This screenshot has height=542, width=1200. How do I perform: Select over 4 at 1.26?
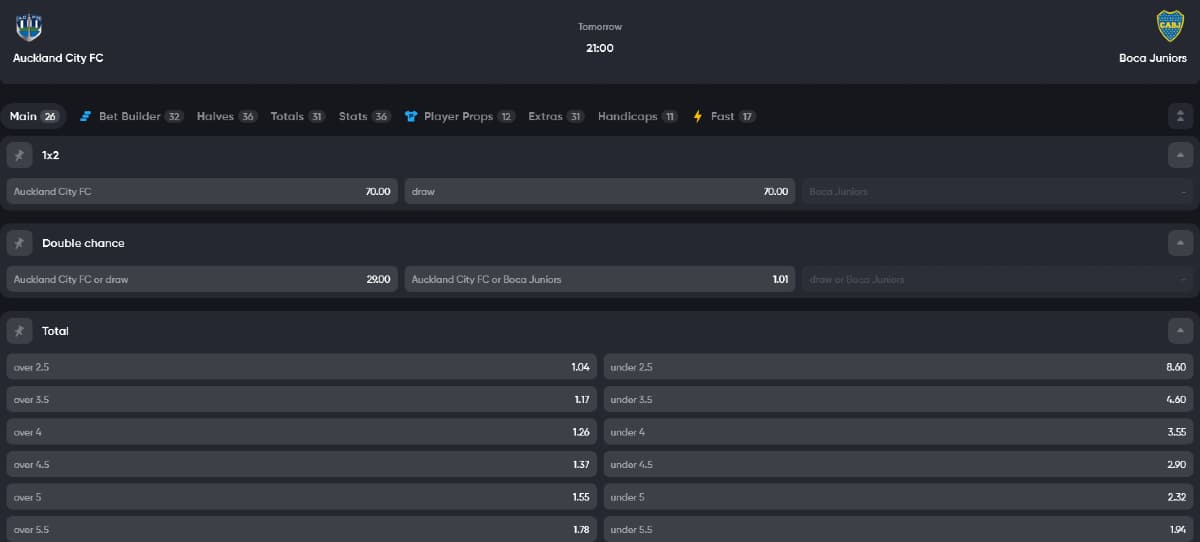coord(302,432)
